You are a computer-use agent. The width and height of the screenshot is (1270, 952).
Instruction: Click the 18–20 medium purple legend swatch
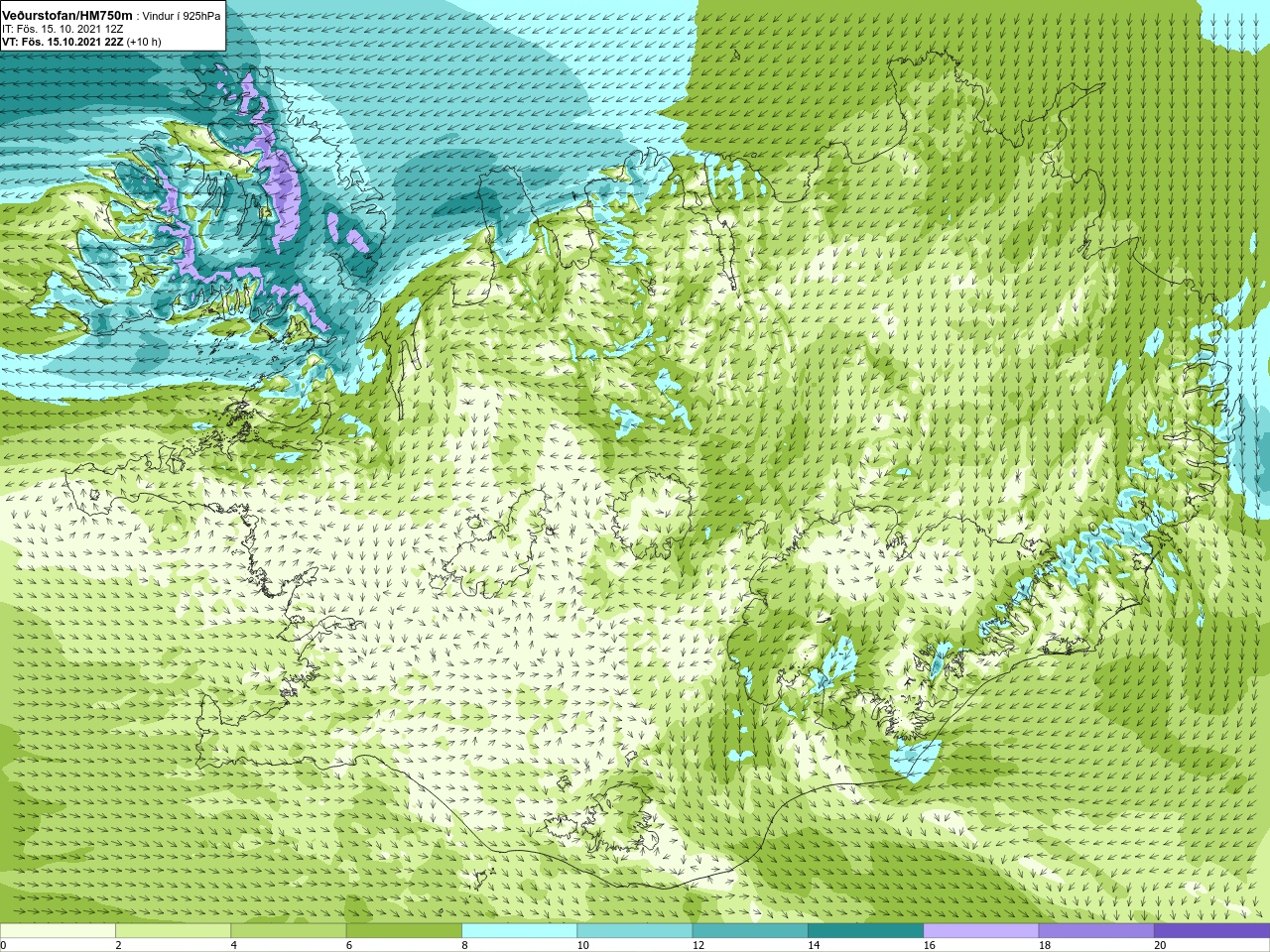click(x=1096, y=931)
